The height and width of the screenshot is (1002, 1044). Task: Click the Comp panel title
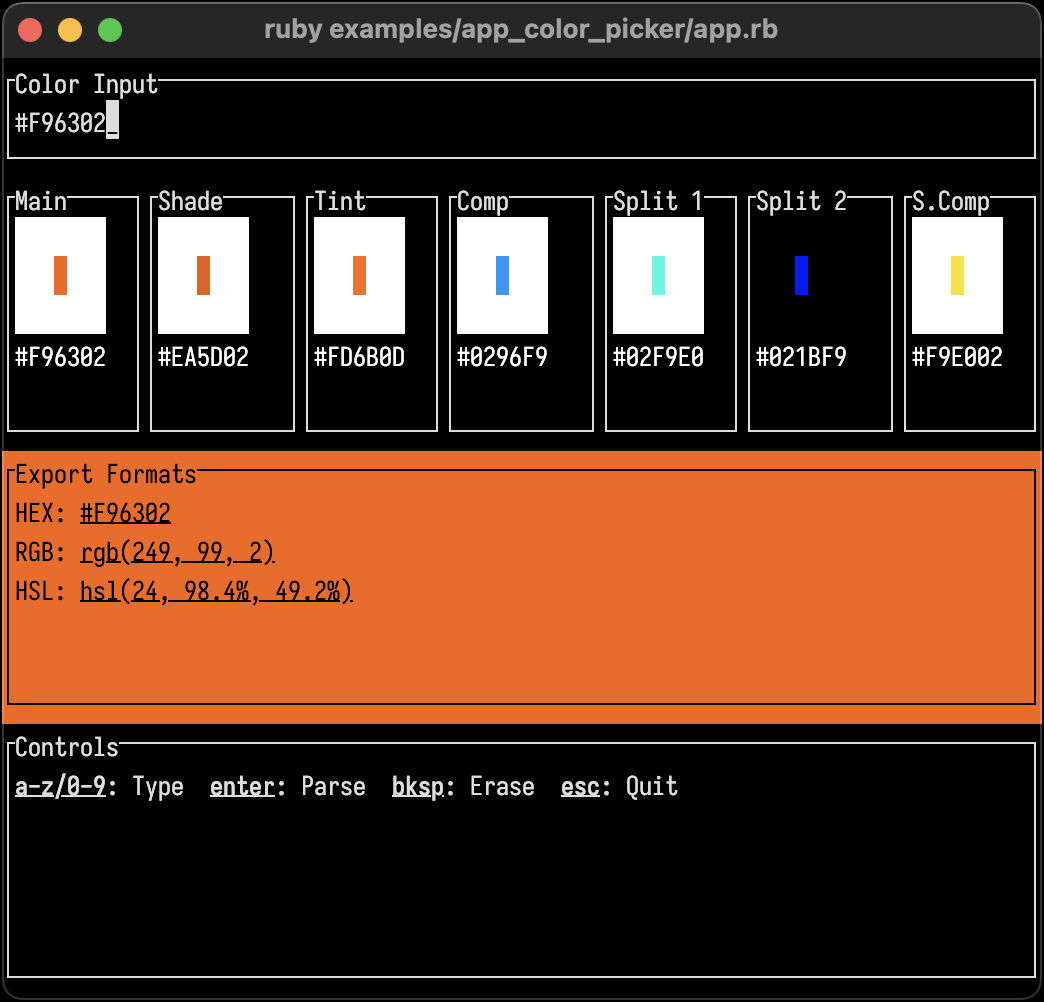(x=483, y=202)
